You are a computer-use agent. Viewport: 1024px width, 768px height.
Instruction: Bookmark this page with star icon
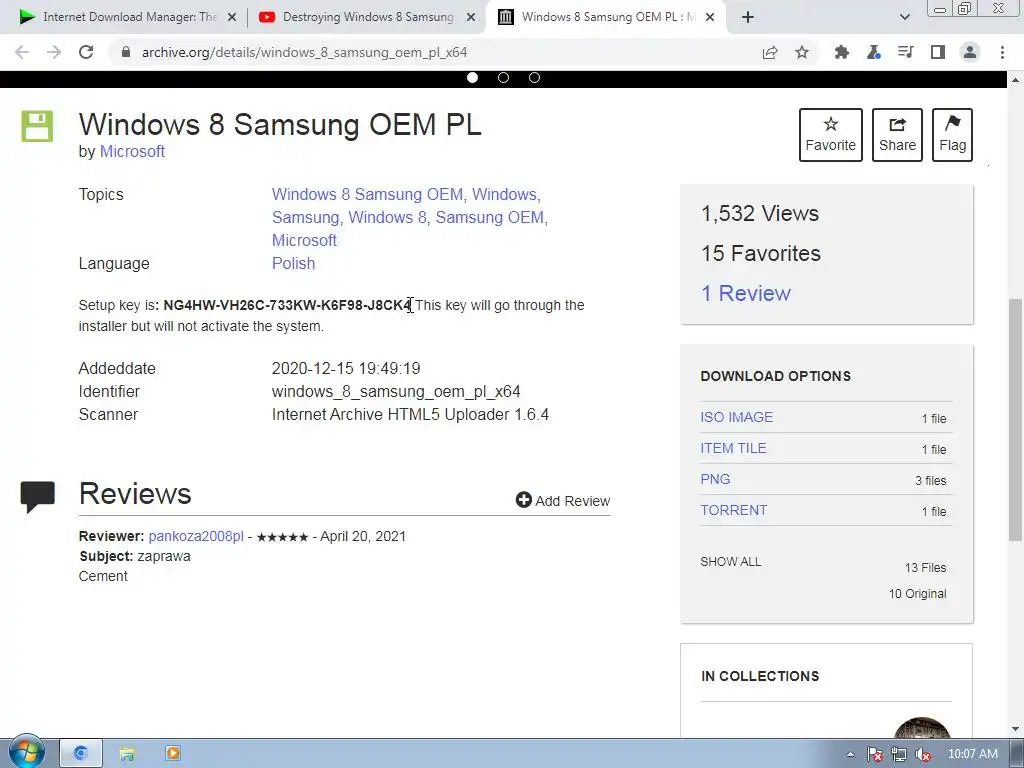coord(802,52)
